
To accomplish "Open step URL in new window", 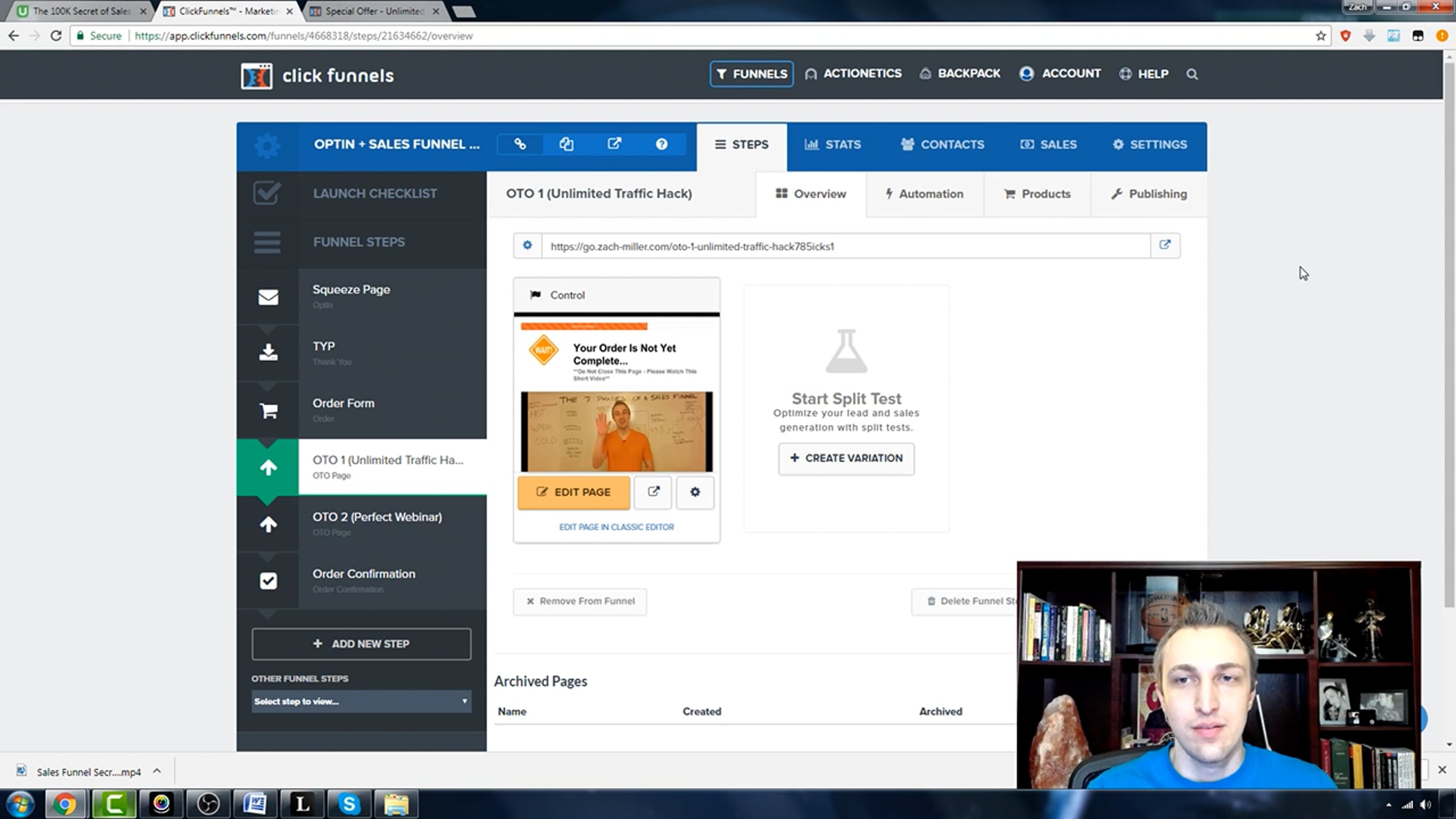I will coord(1165,245).
